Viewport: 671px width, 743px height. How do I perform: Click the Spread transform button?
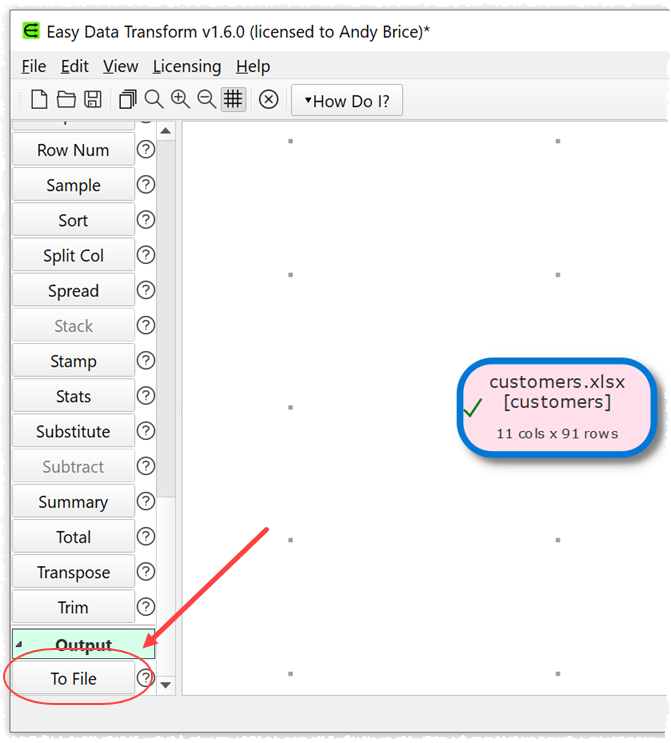click(73, 290)
